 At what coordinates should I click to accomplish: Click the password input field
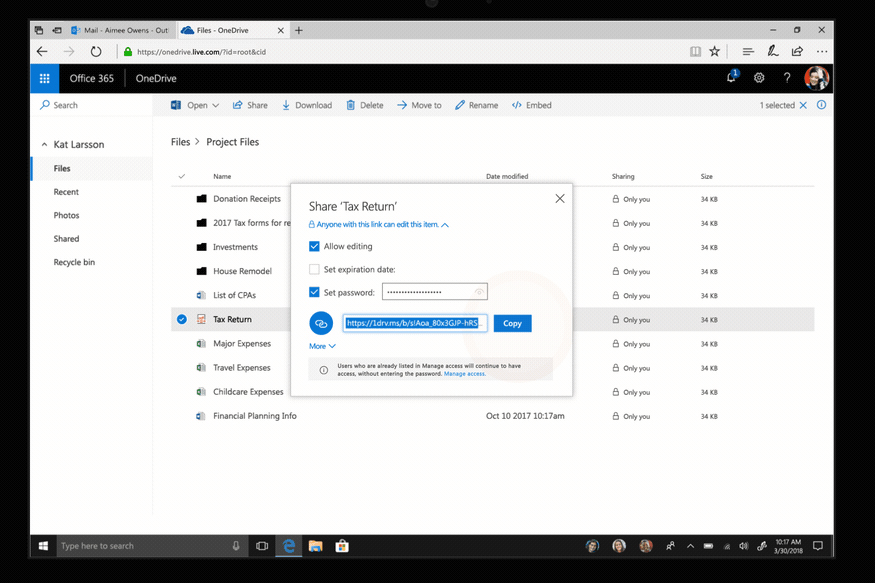(435, 292)
